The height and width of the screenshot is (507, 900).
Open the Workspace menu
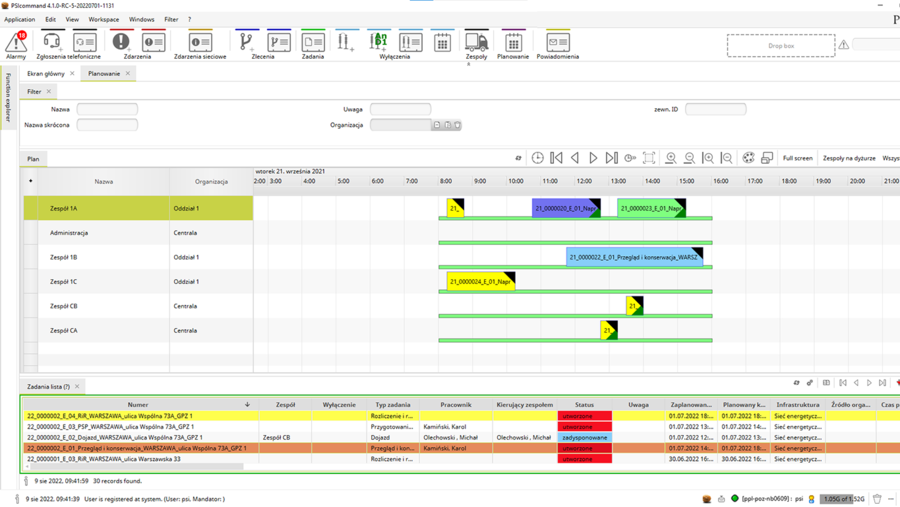coord(104,20)
